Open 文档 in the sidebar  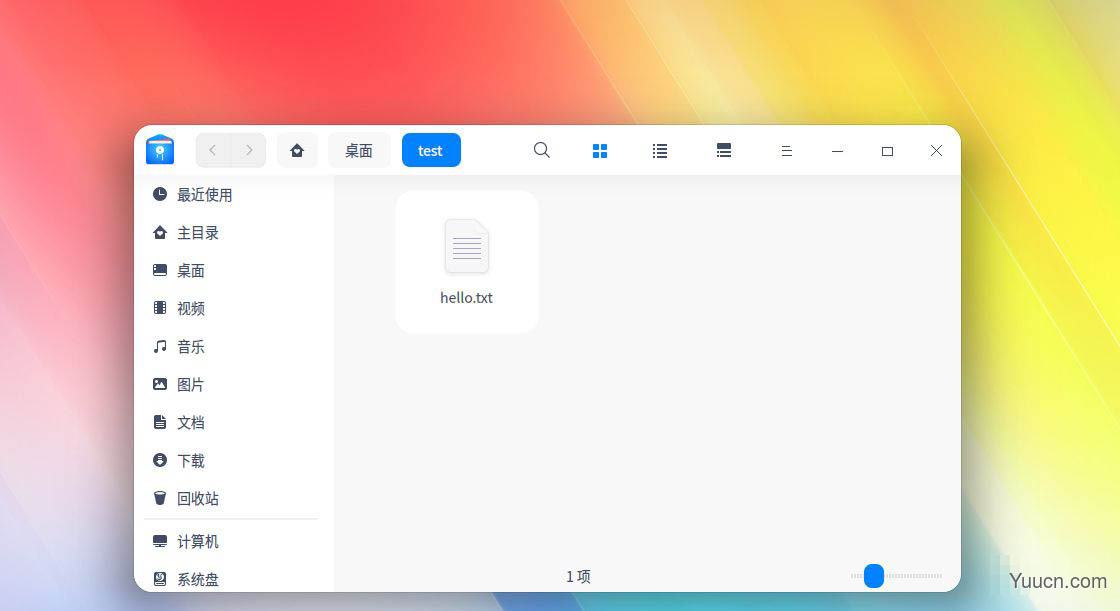(x=234, y=422)
